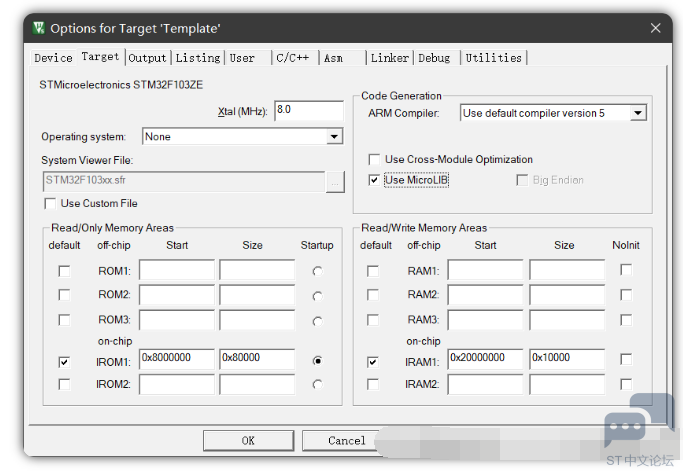Click the ROM1 Start field
The width and height of the screenshot is (683, 476).
pyautogui.click(x=177, y=270)
